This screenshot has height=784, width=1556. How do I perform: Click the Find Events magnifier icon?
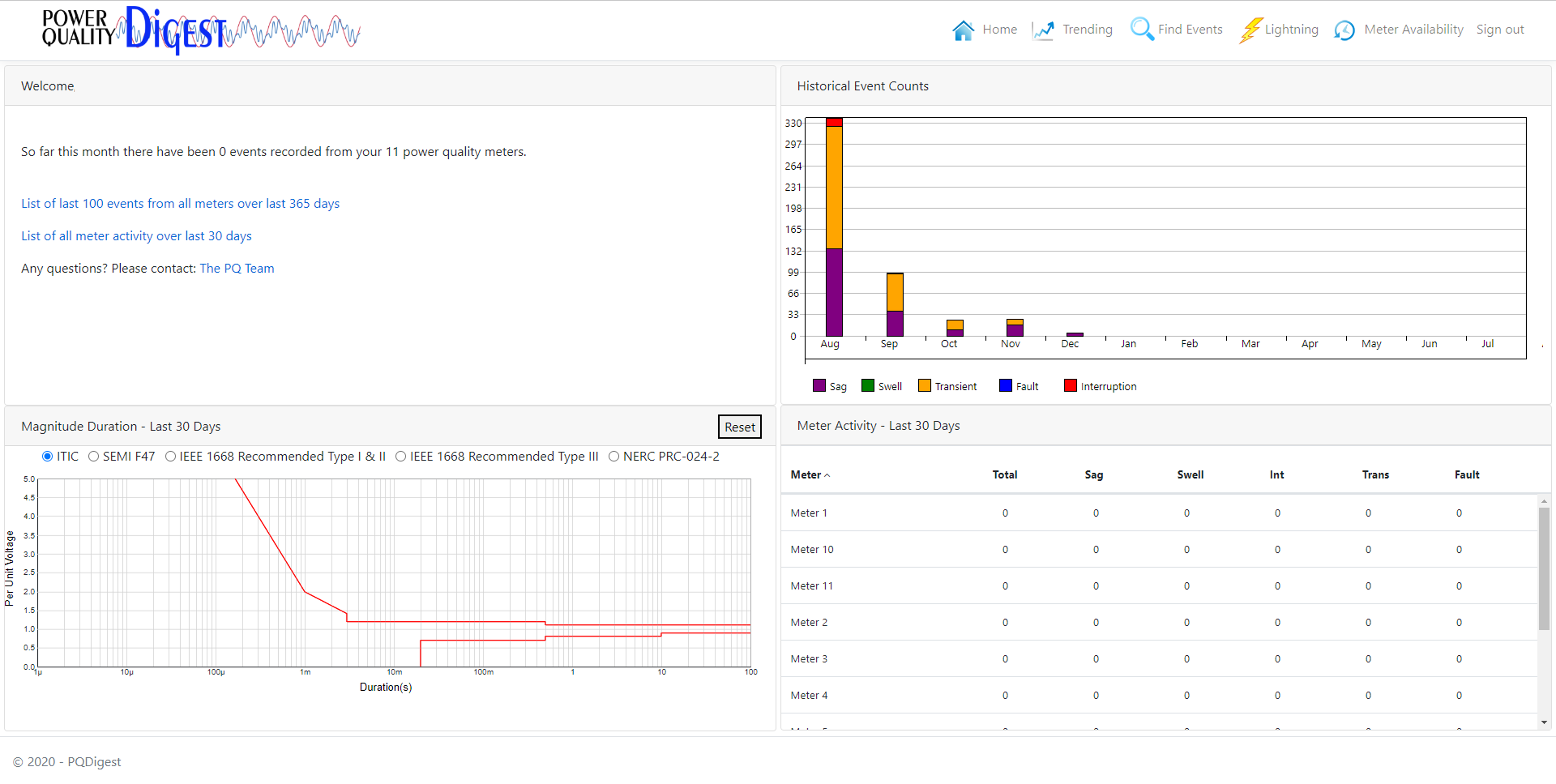(1142, 29)
